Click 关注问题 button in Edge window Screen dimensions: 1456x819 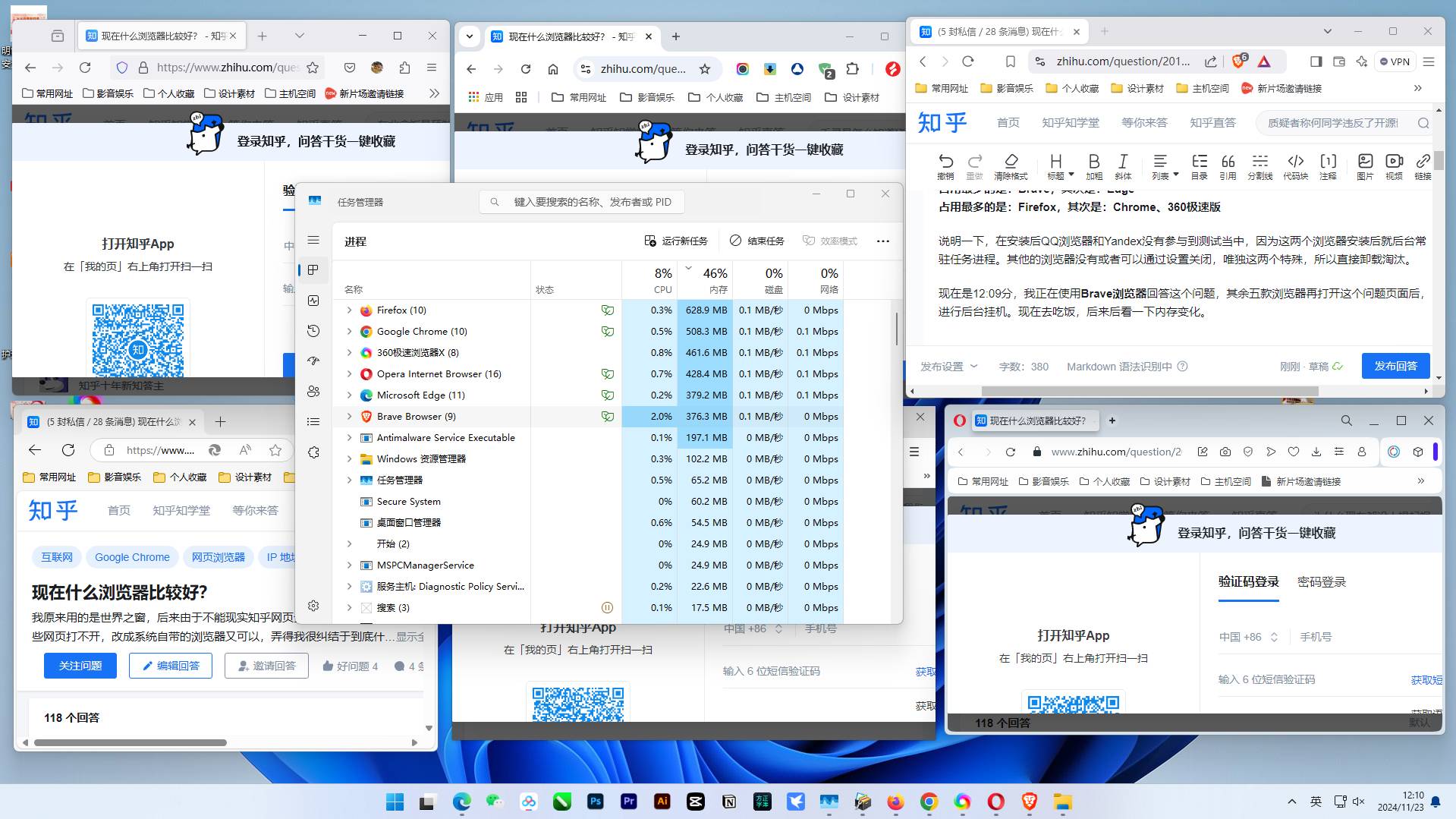[80, 666]
